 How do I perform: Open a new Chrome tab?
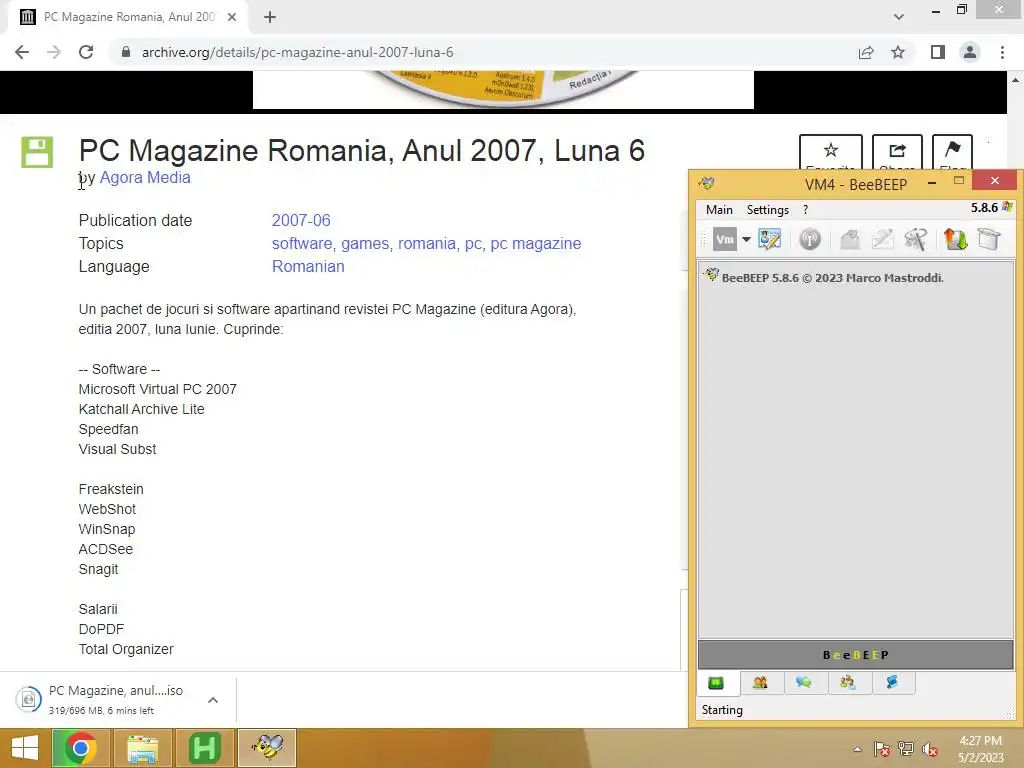(x=270, y=17)
